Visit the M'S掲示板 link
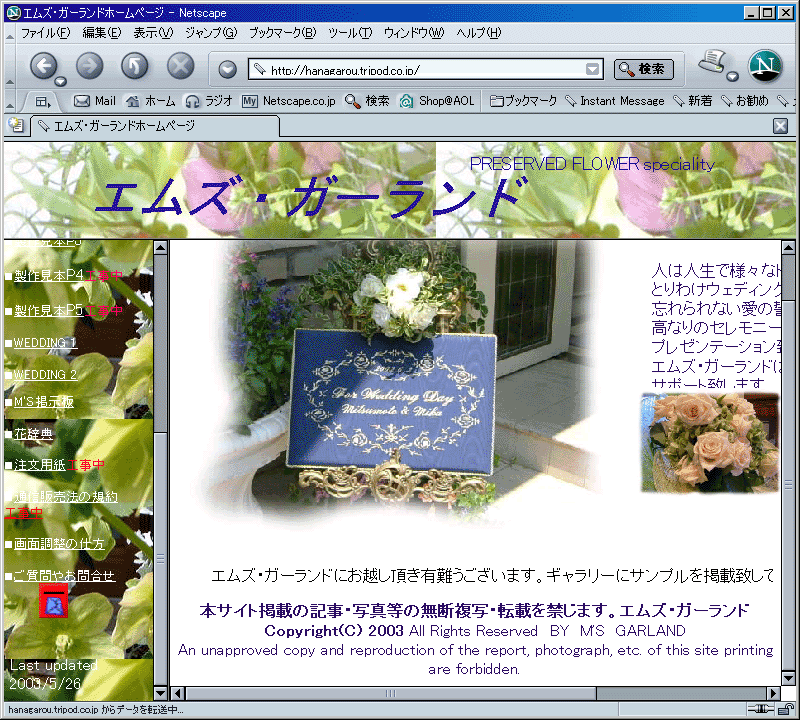This screenshot has height=720, width=800. [44, 402]
